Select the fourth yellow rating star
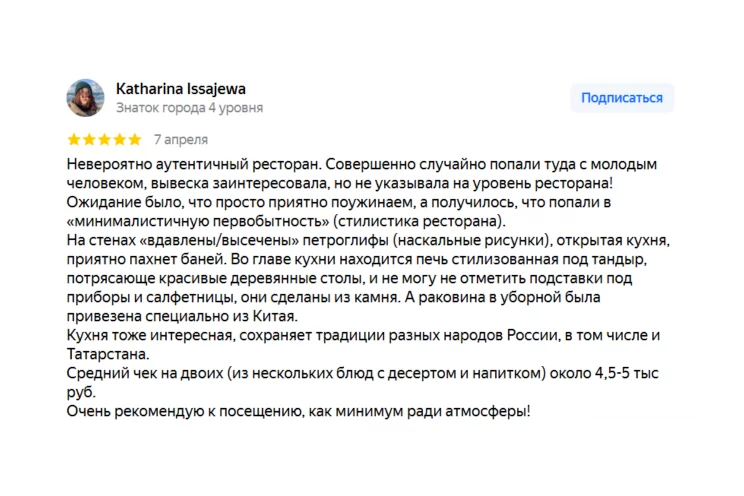 click(x=120, y=140)
